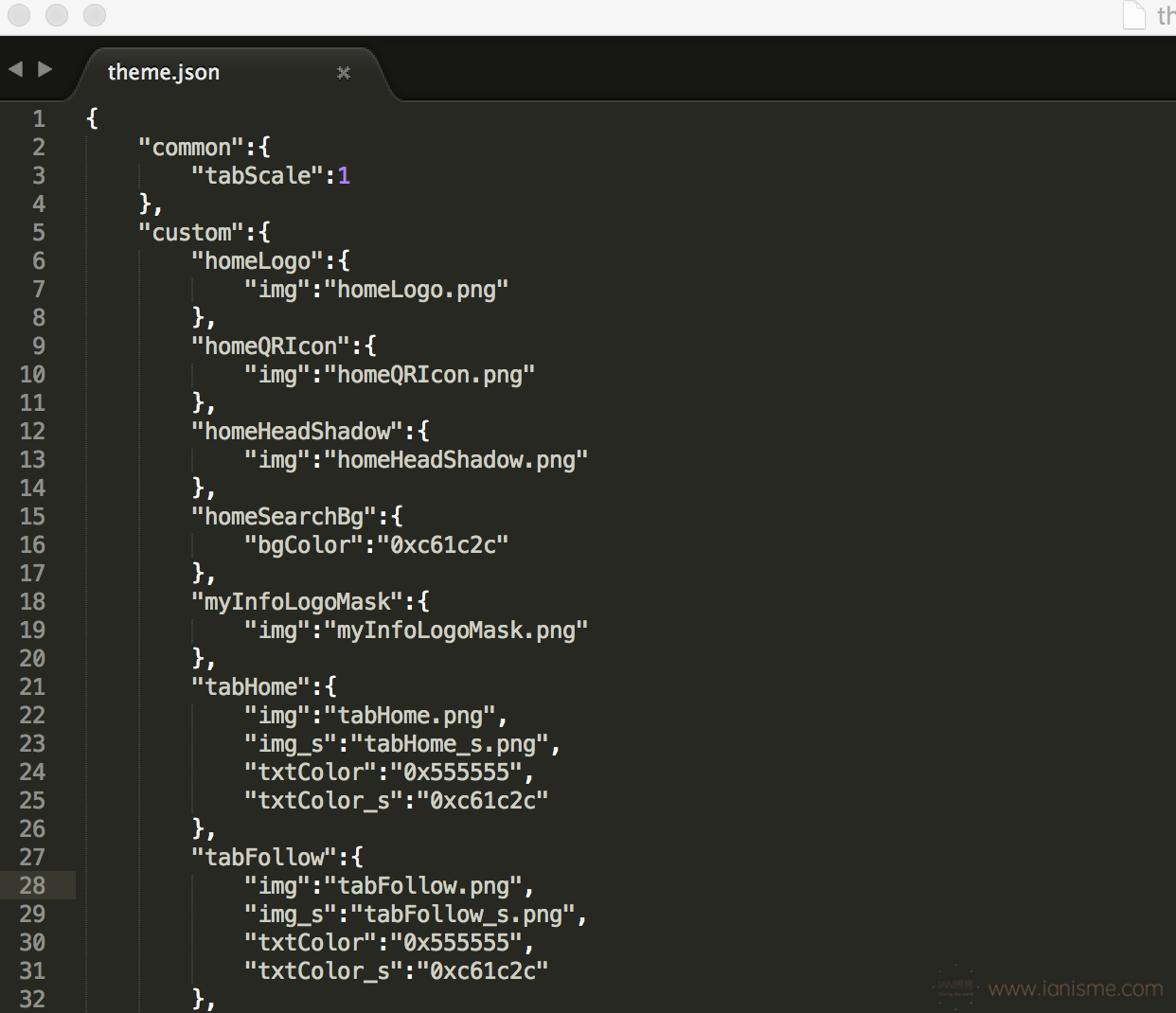Click highlighted line number 28 in gutter
This screenshot has width=1176, height=1013.
coord(32,885)
